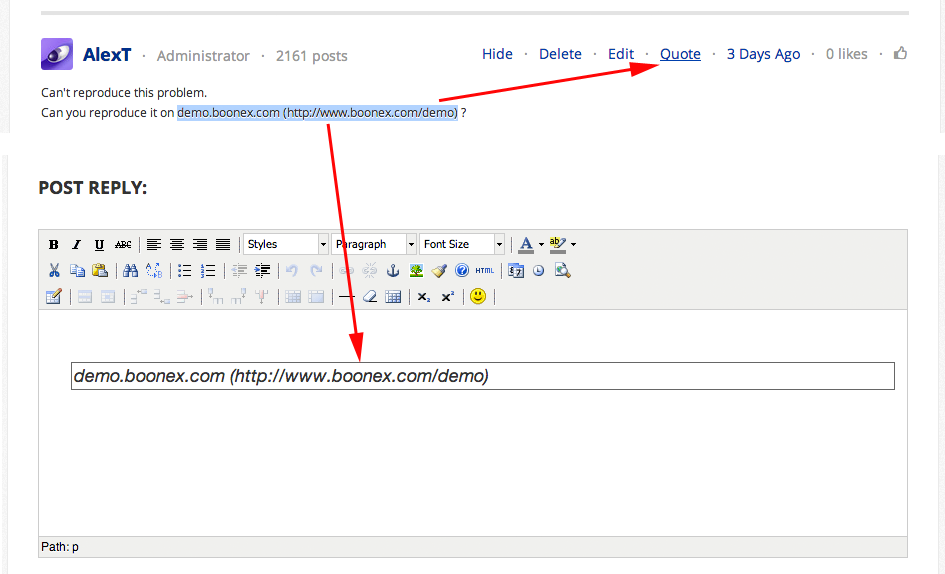Open the HTML source editor
The width and height of the screenshot is (945, 574).
tap(484, 271)
